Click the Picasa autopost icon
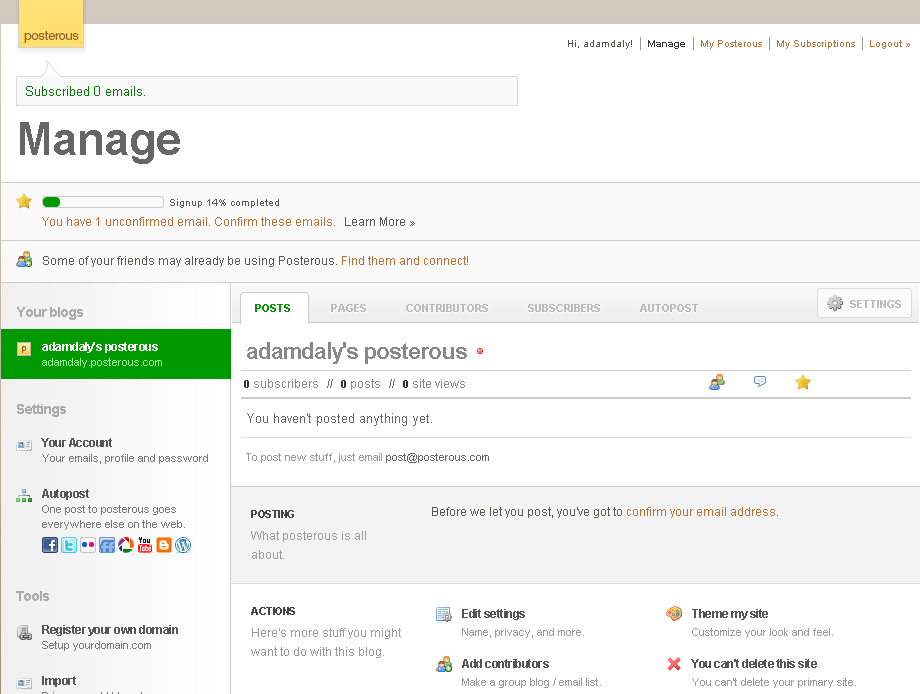 [x=126, y=545]
